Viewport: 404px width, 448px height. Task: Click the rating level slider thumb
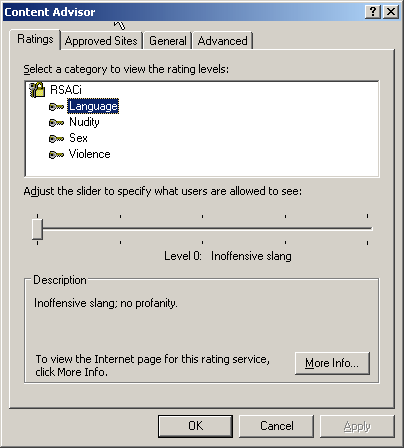(x=37, y=229)
